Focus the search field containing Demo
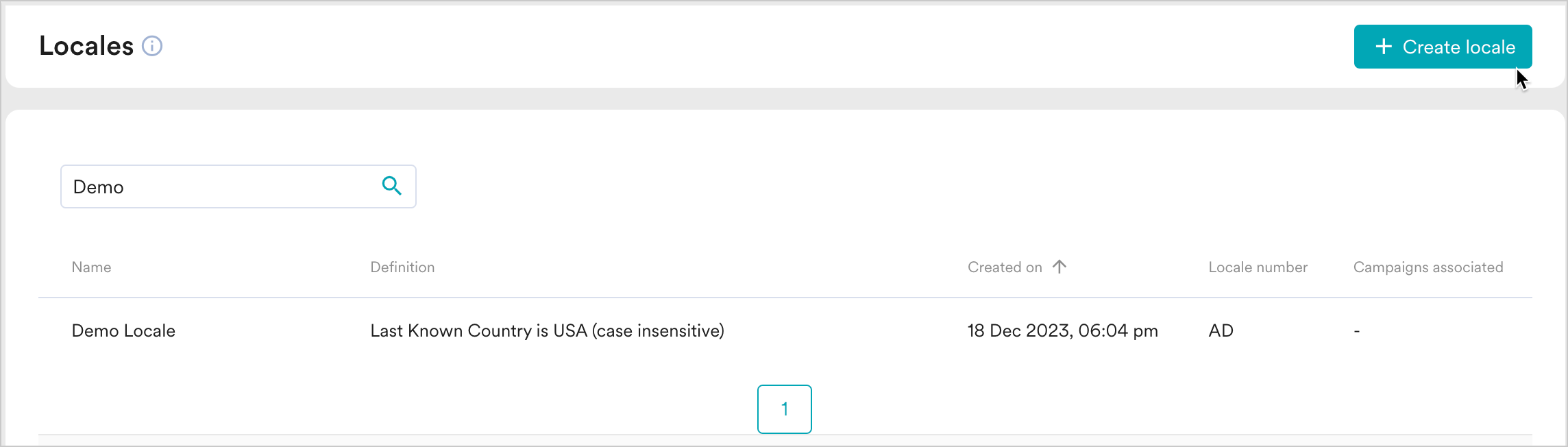The height and width of the screenshot is (447, 1568). pyautogui.click(x=238, y=186)
